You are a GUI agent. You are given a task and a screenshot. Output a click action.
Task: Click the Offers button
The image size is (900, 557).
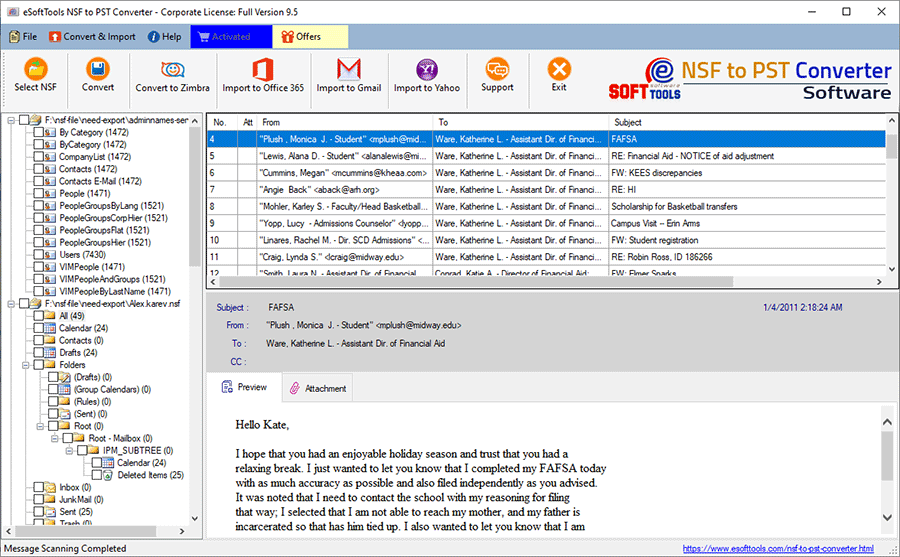click(x=300, y=37)
